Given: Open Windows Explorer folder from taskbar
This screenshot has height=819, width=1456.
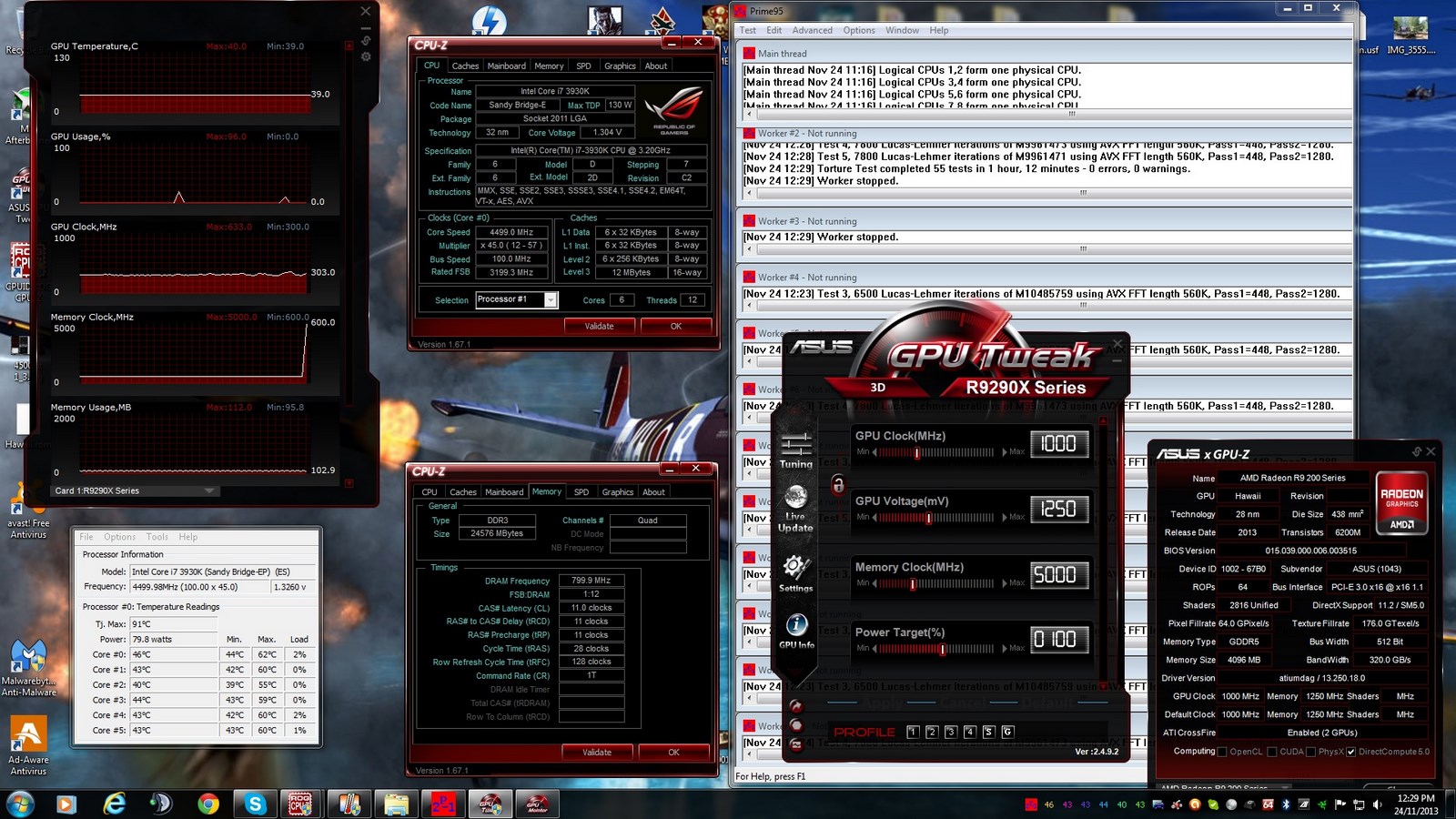Looking at the screenshot, I should [x=396, y=804].
